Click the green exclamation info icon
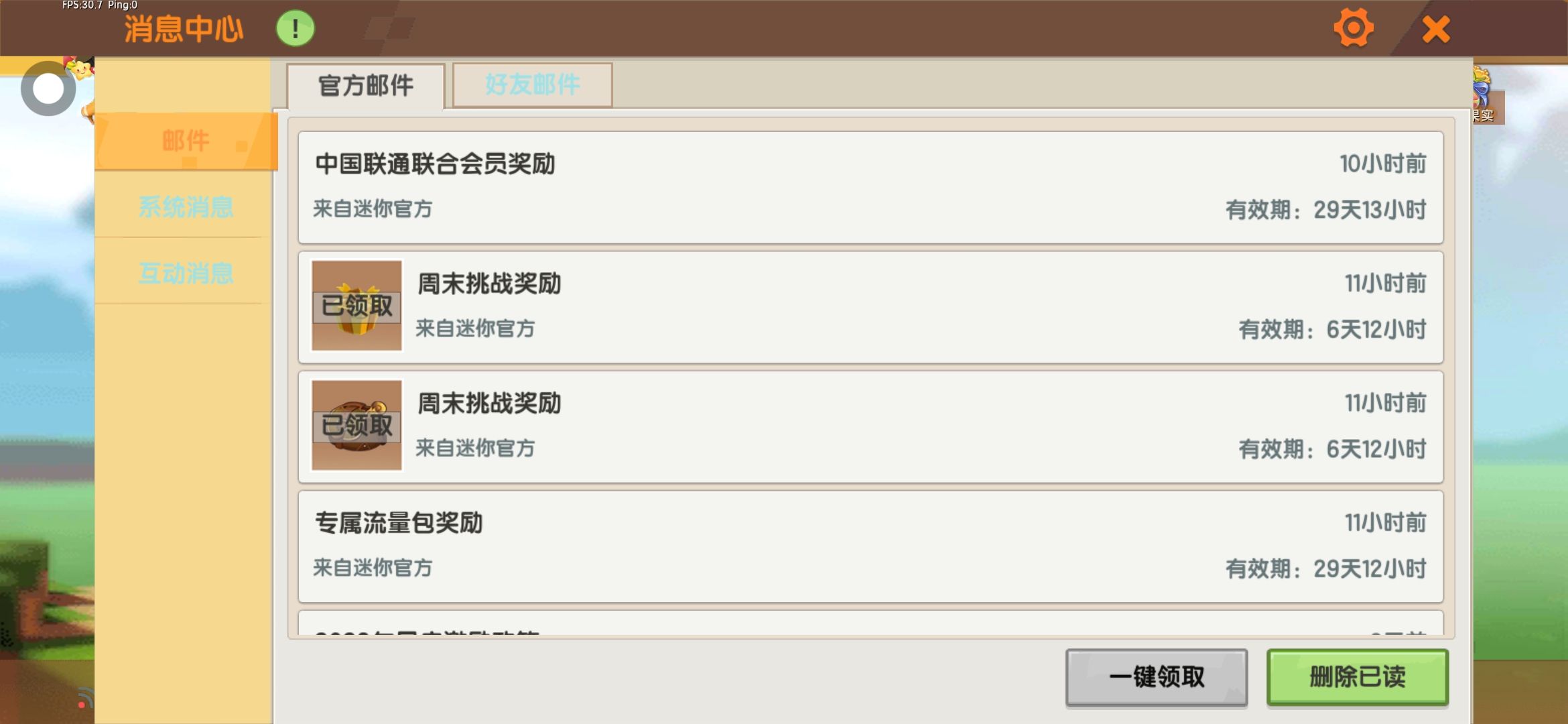 pyautogui.click(x=296, y=29)
